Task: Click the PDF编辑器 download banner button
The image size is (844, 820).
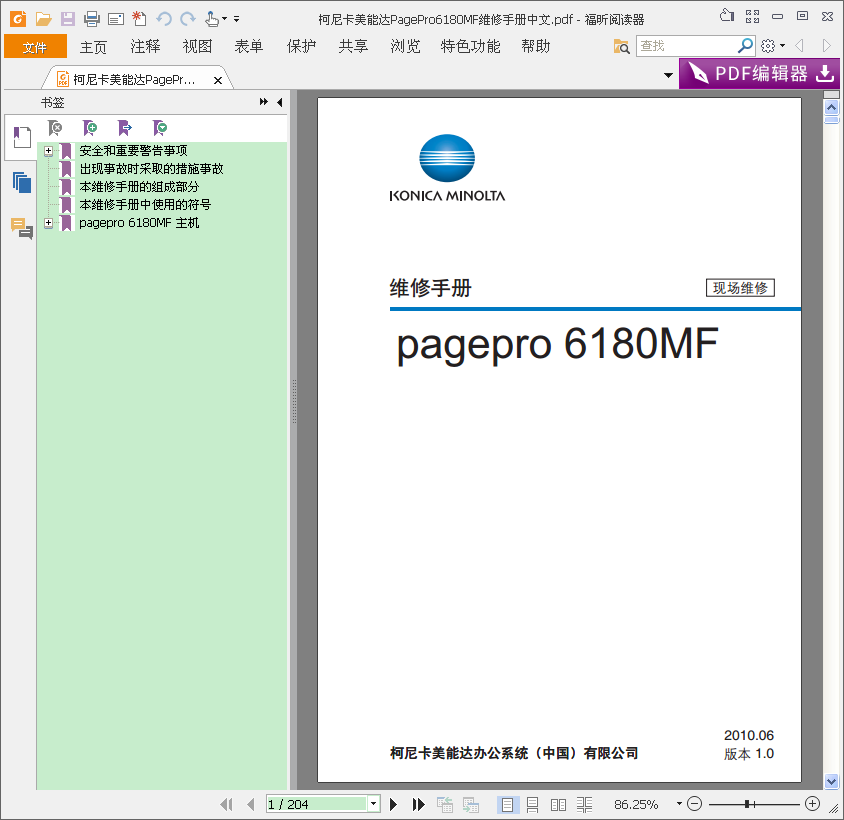Action: (x=759, y=74)
